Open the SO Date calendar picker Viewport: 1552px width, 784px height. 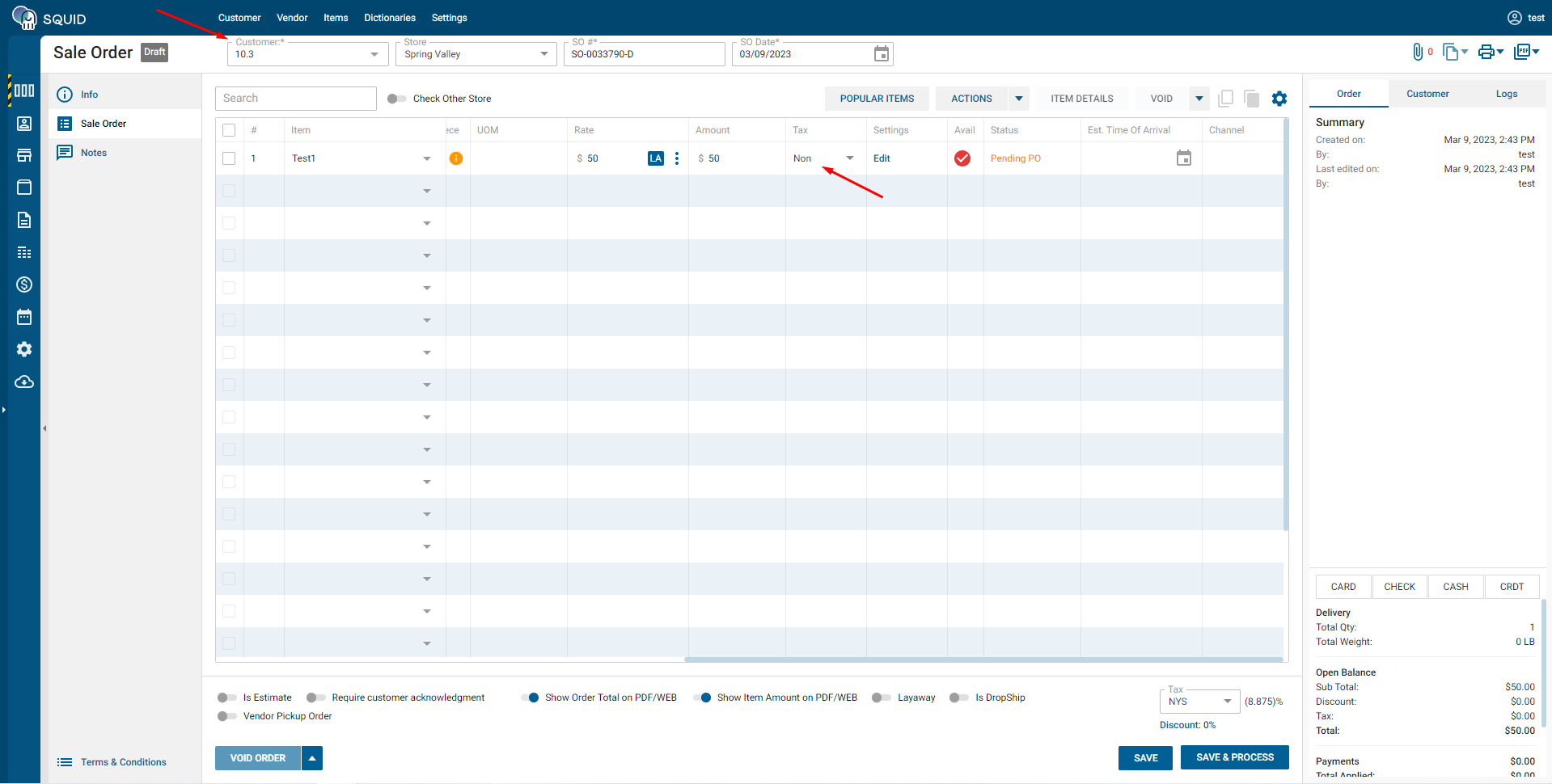(x=881, y=54)
